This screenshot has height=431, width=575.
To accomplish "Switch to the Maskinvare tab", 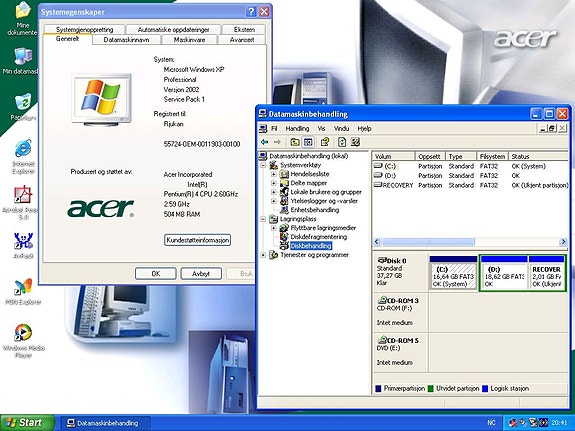I will 189,40.
